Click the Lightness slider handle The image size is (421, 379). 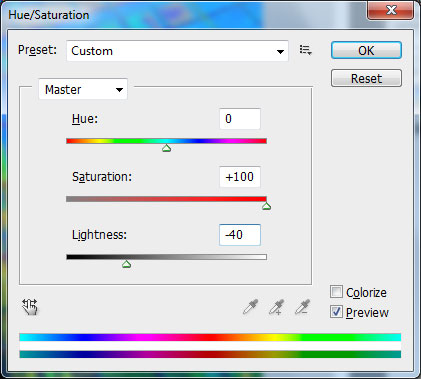coord(126,264)
